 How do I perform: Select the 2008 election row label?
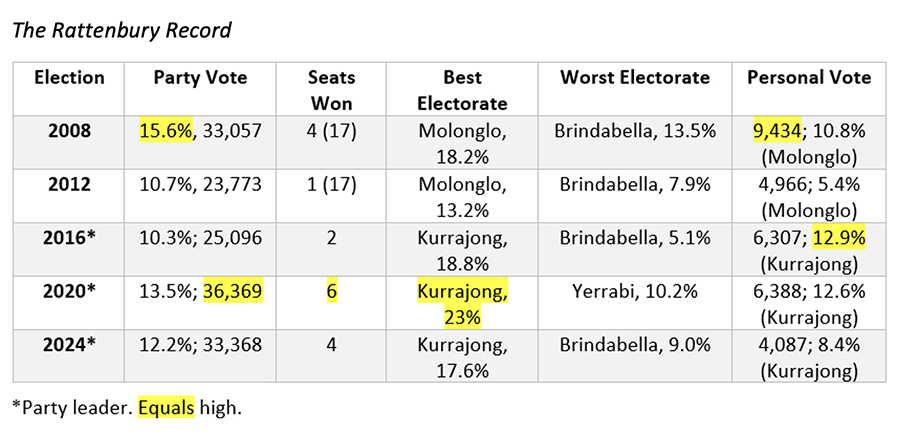(69, 131)
